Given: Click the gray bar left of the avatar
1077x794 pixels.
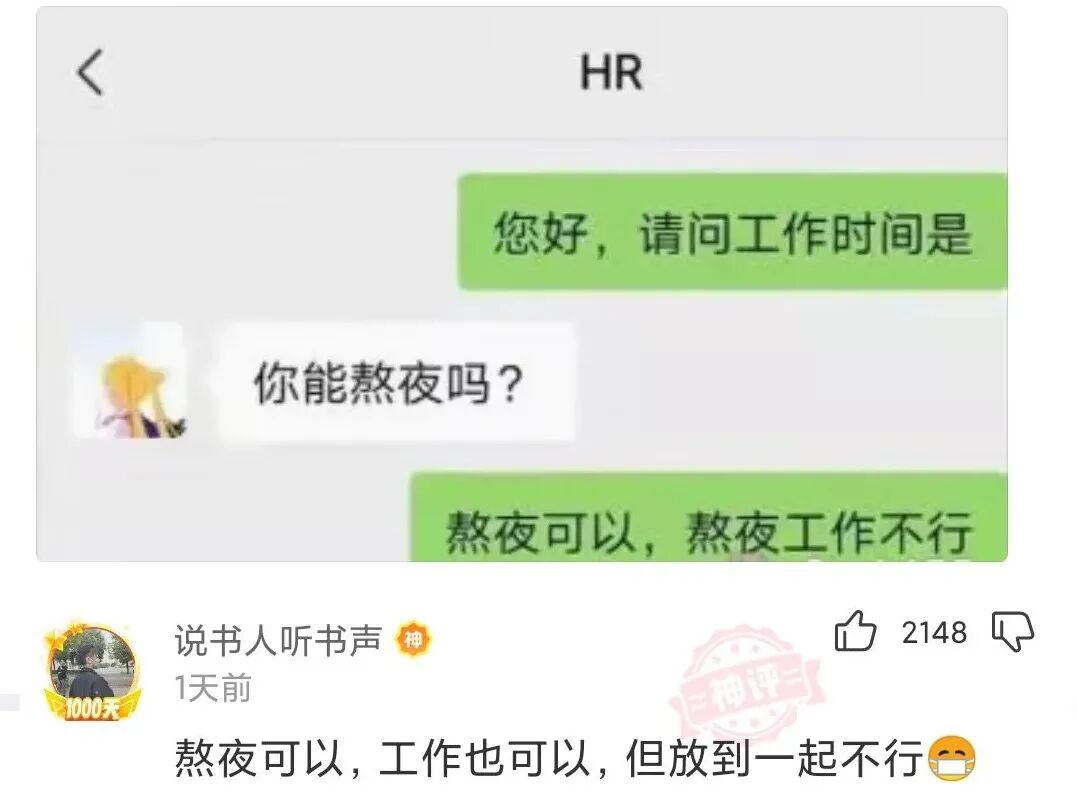Looking at the screenshot, I should (10, 703).
